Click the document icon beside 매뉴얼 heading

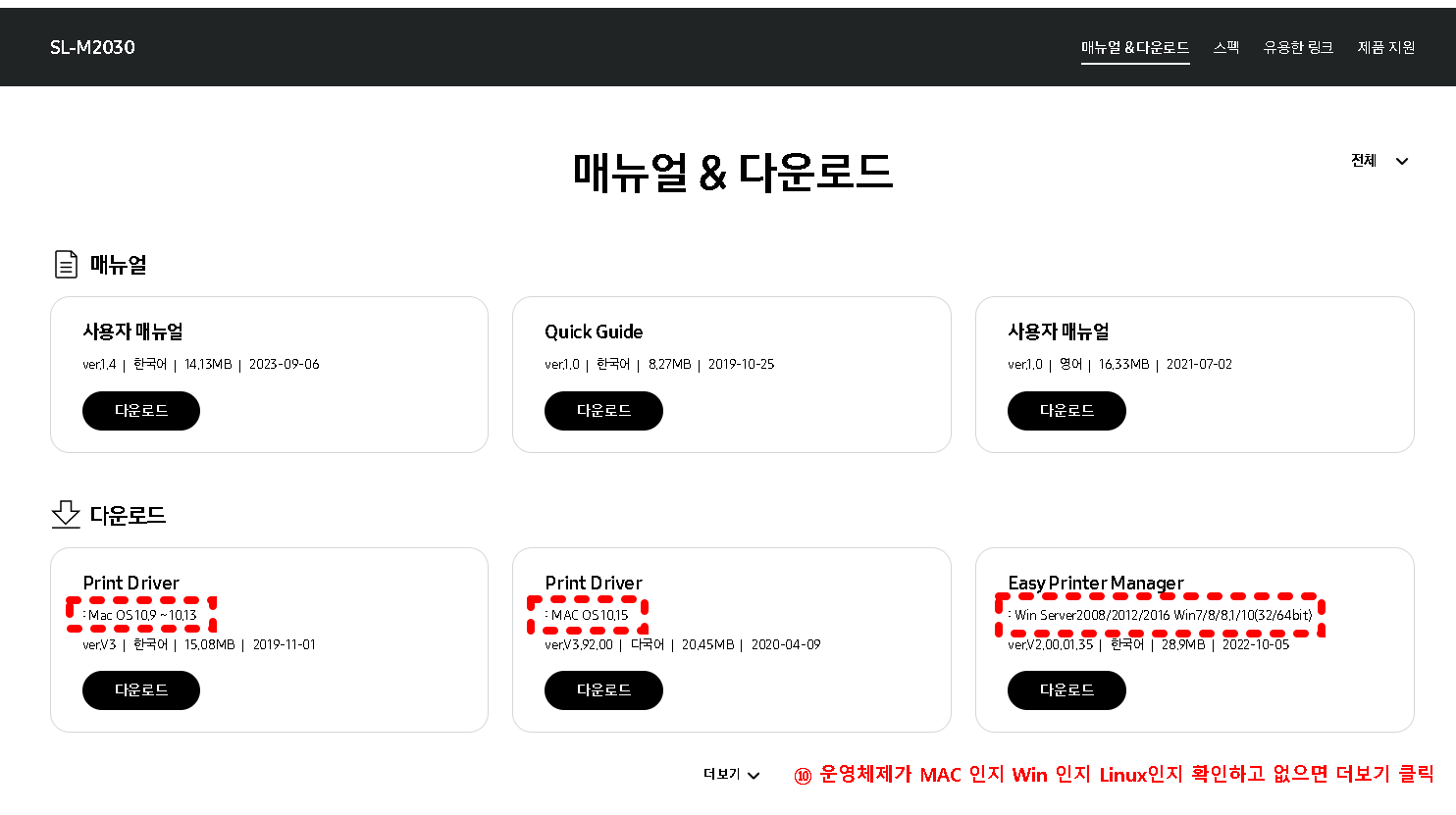point(65,263)
